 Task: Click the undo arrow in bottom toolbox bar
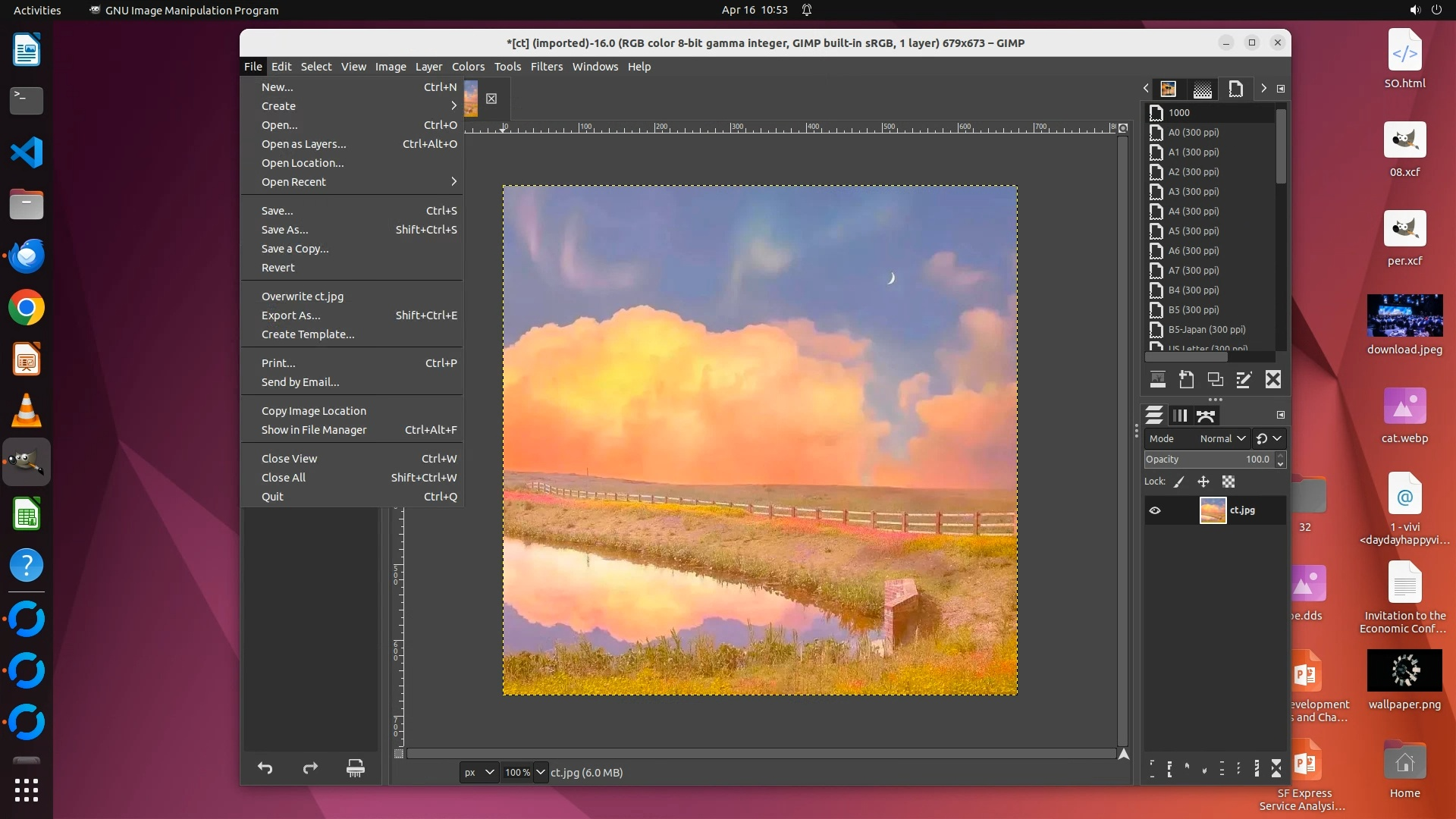[x=265, y=768]
